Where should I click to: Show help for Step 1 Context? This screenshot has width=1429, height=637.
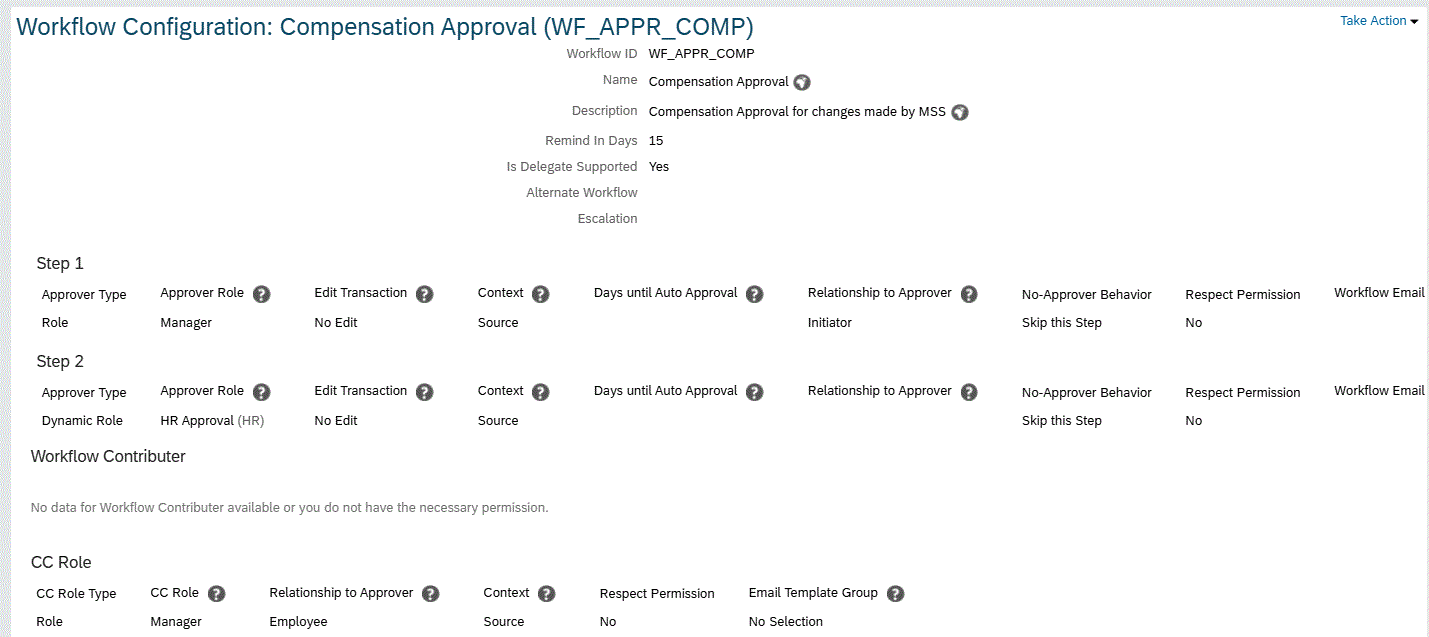pyautogui.click(x=541, y=294)
